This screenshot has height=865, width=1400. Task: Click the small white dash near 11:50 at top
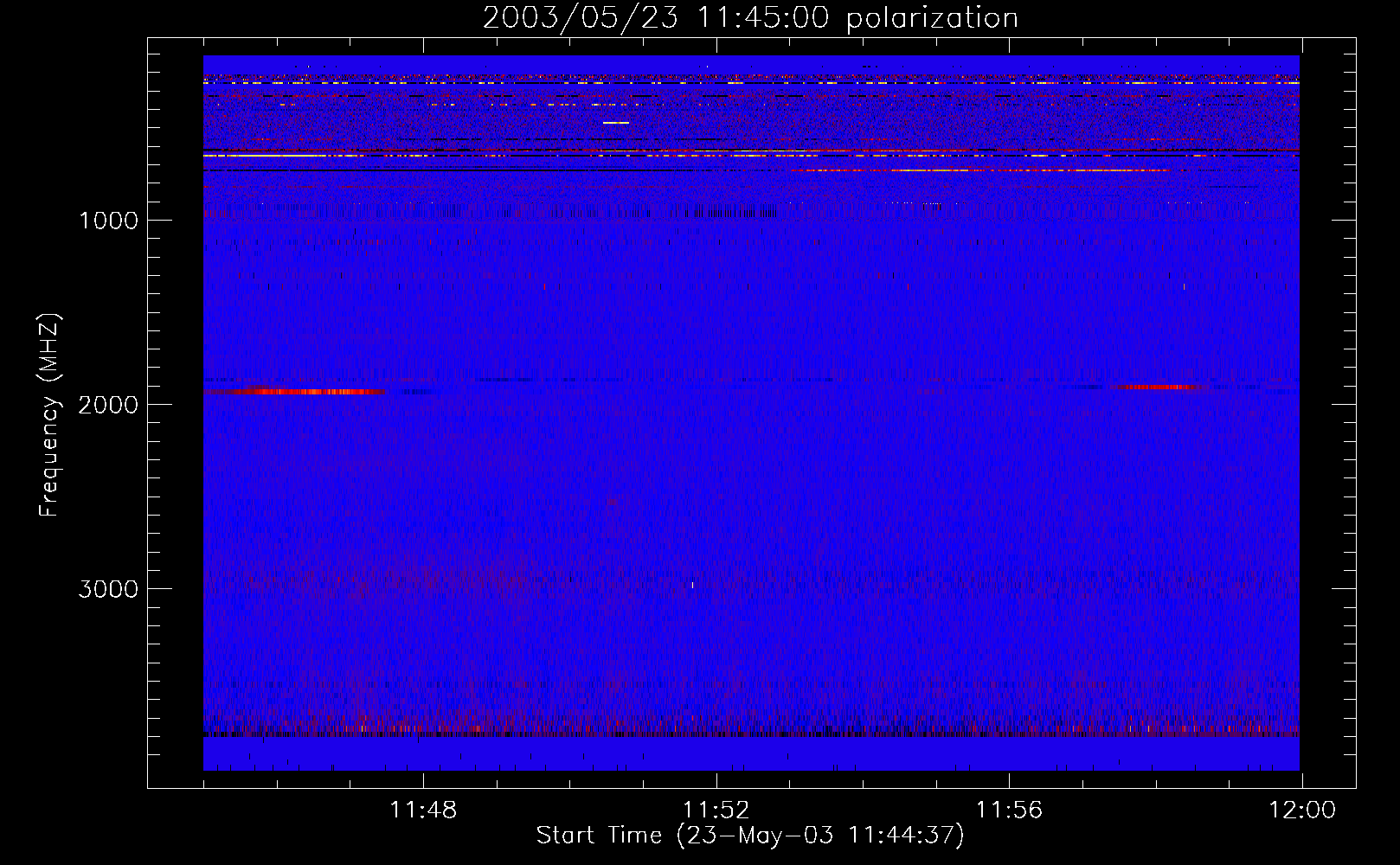click(x=616, y=123)
